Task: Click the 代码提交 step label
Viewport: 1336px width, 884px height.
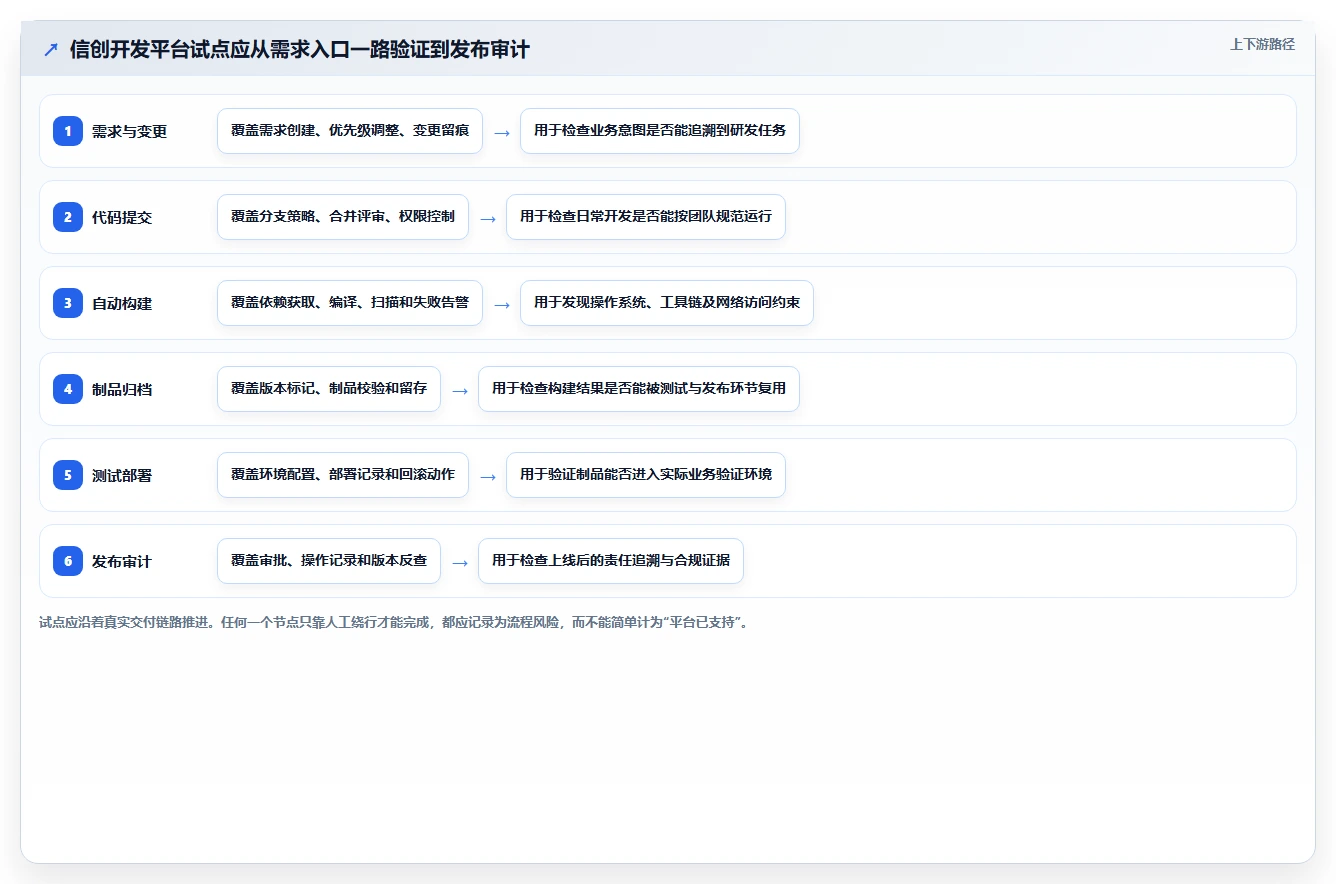Action: (122, 218)
